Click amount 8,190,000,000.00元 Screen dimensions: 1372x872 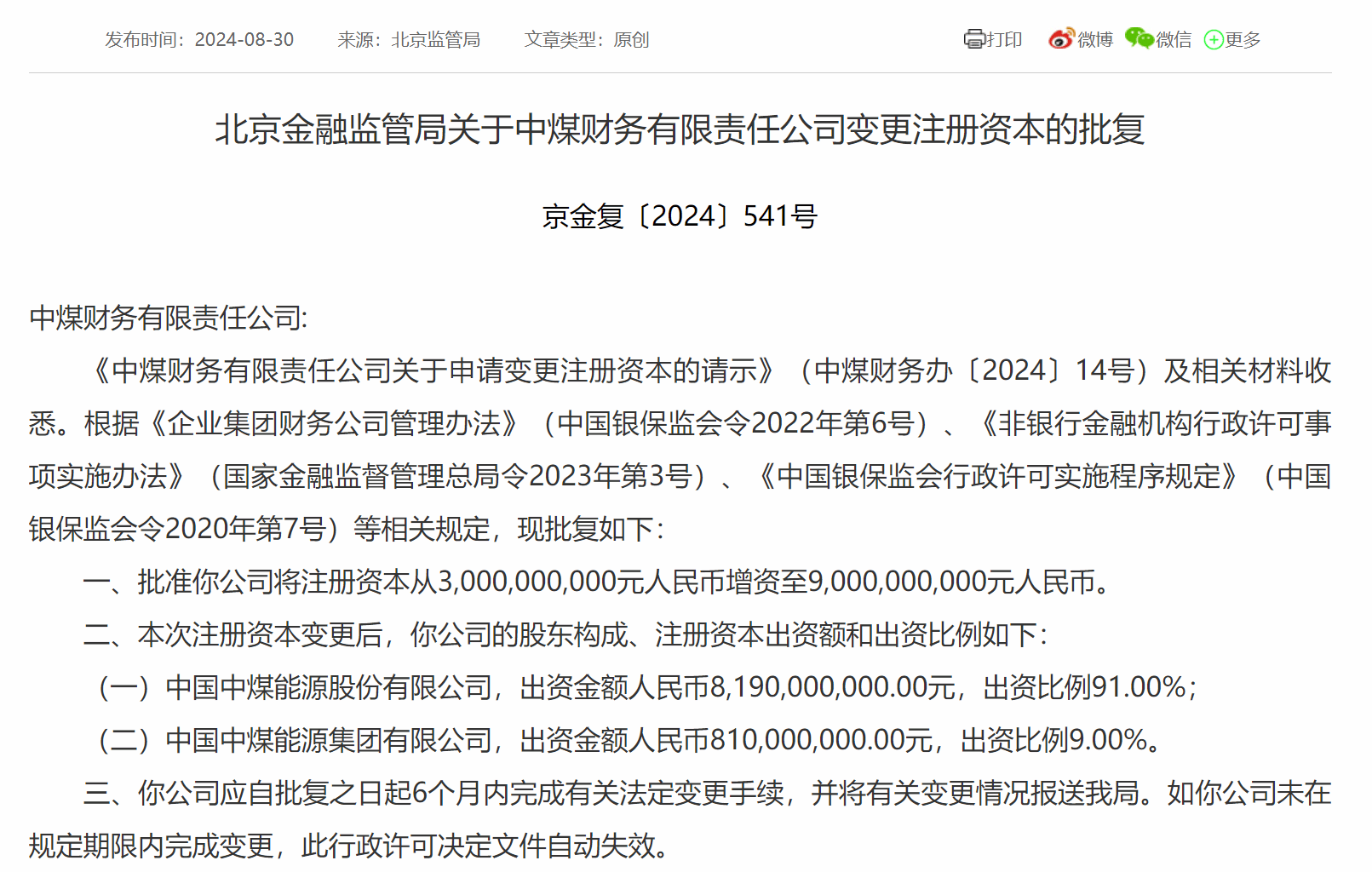(x=833, y=687)
